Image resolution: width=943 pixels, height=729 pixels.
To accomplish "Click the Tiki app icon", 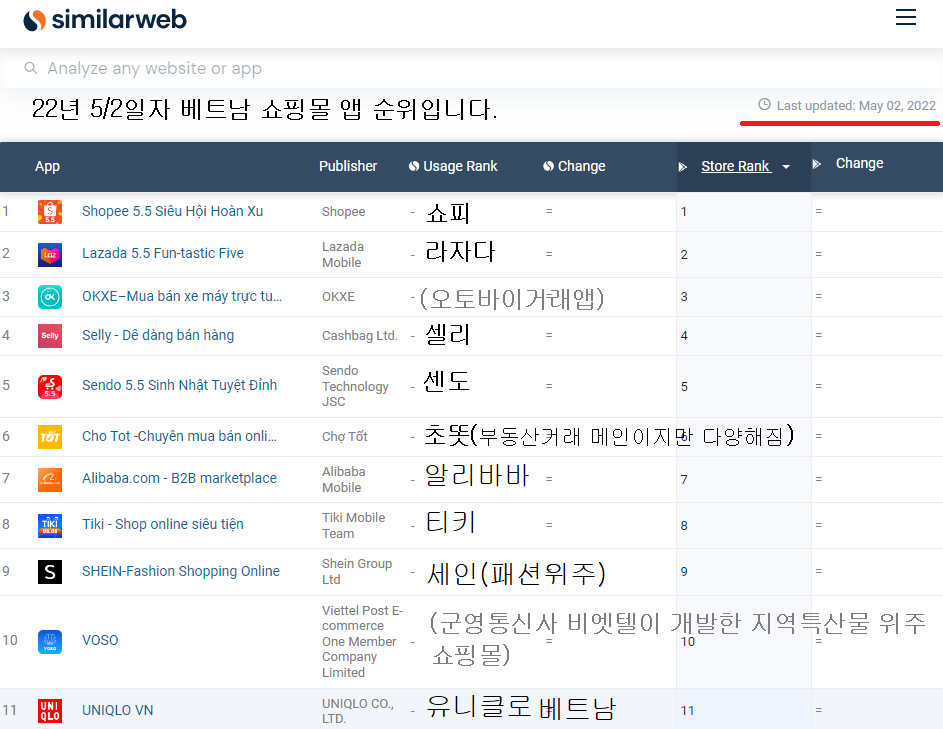I will 49,524.
